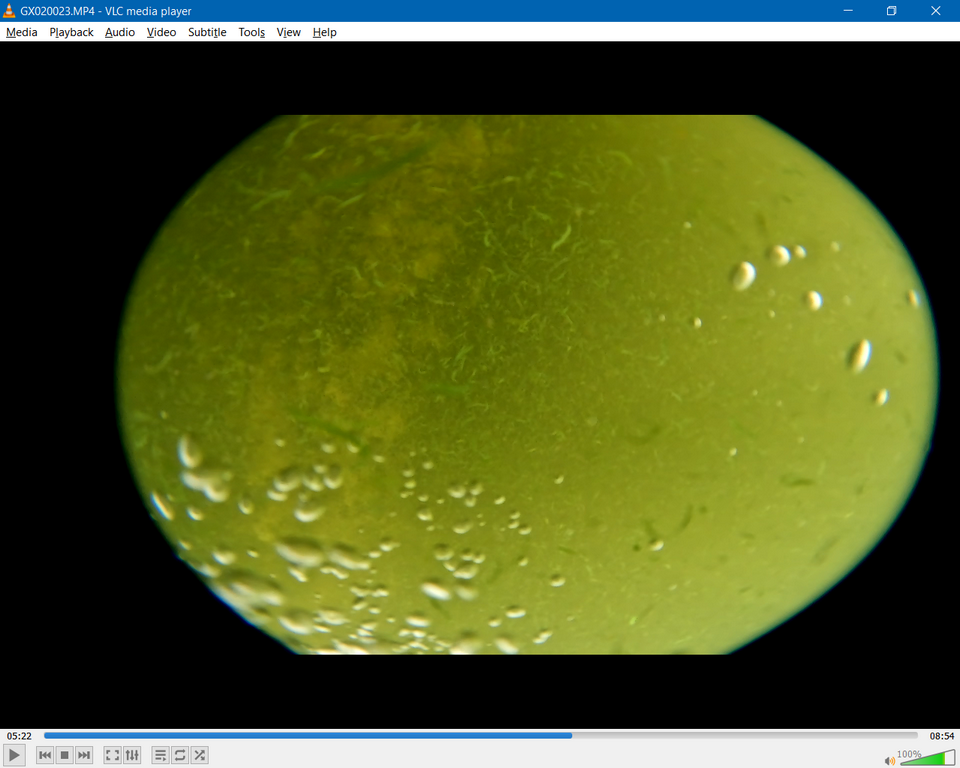Screen dimensions: 960x768
Task: Expand the Video menu
Action: coord(161,32)
